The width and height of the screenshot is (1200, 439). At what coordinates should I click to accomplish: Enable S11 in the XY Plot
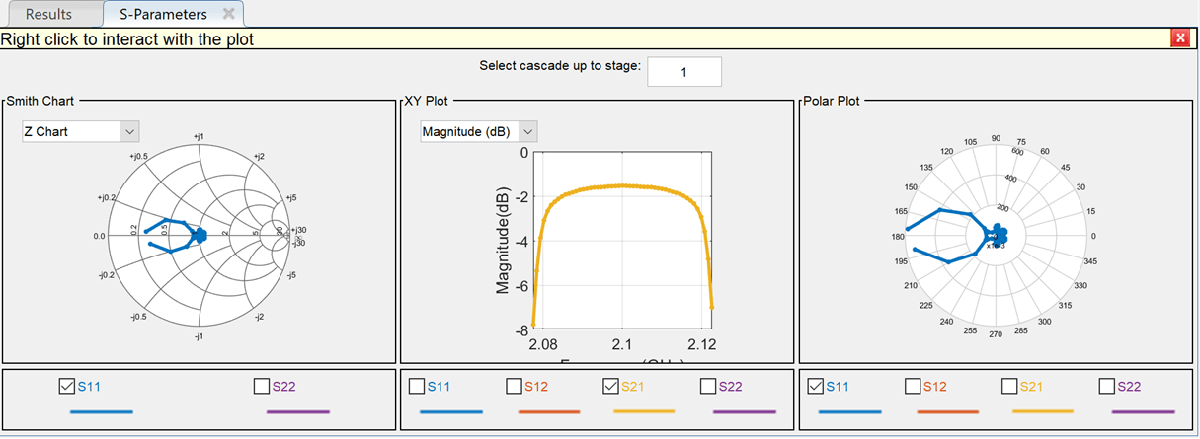(x=417, y=386)
